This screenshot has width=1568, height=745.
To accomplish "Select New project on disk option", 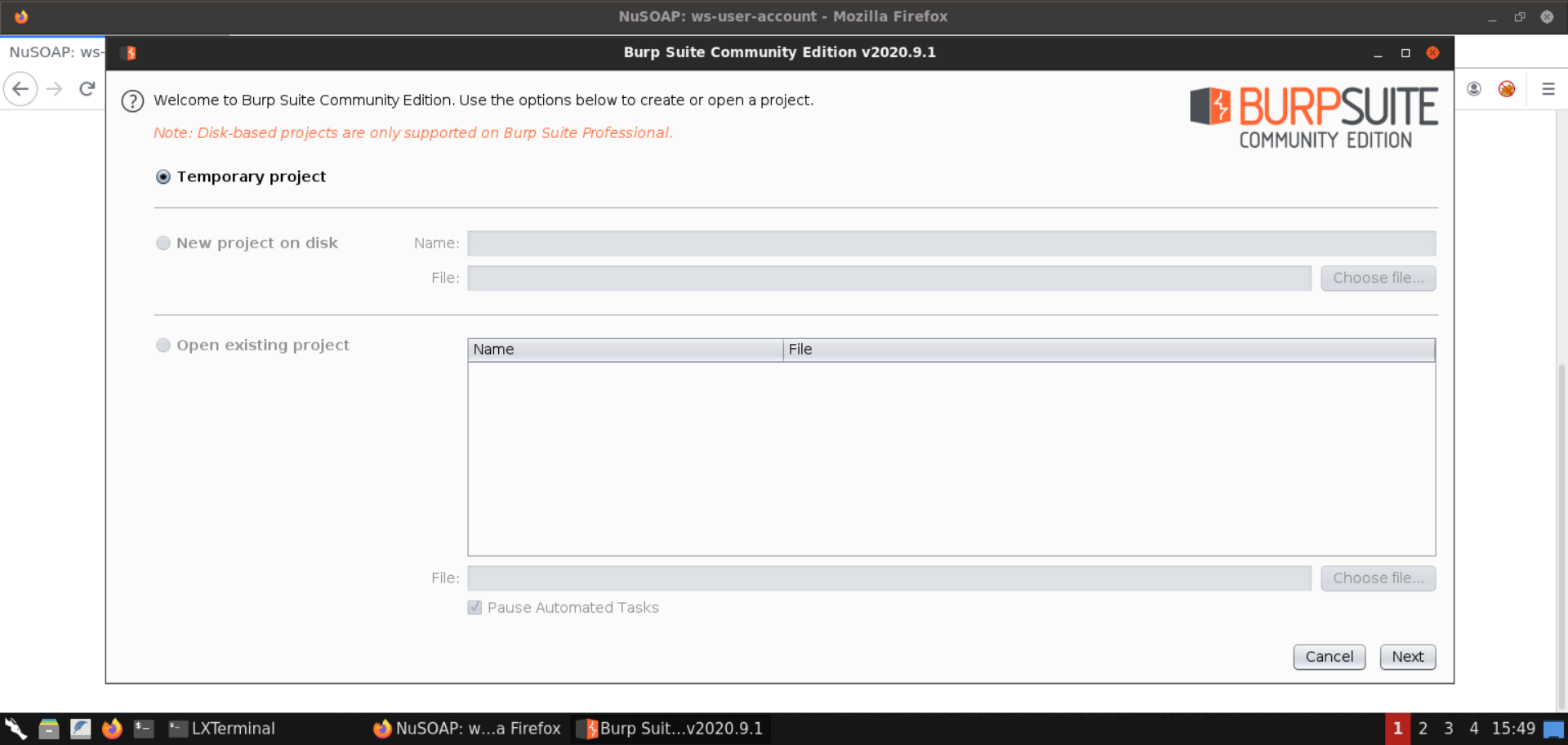I will tap(163, 243).
